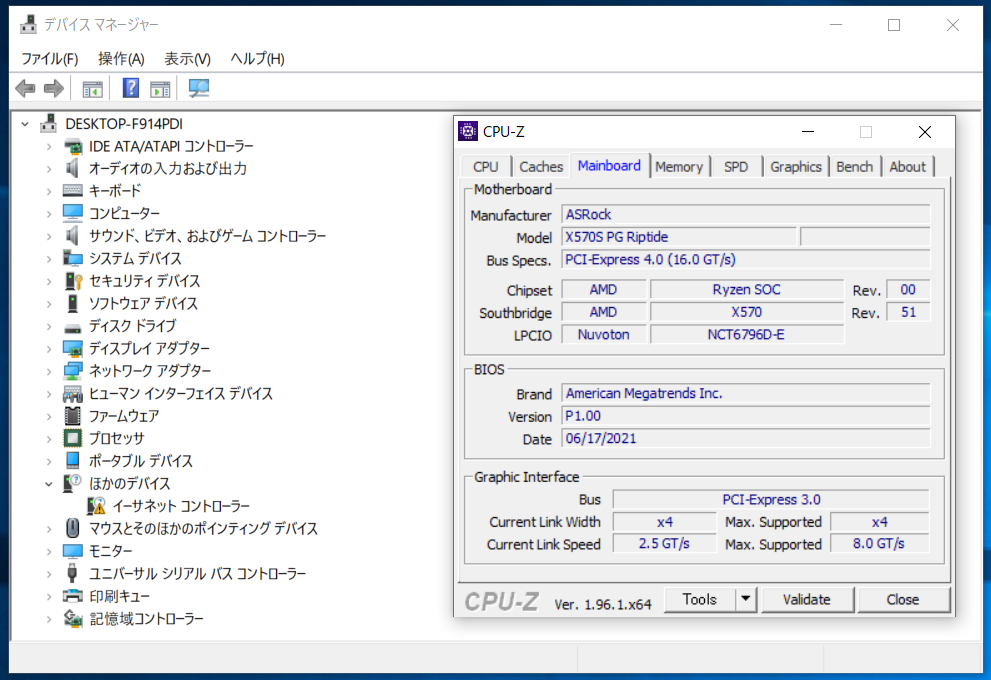Minimize the CPU-Z window
991x680 pixels.
808,131
